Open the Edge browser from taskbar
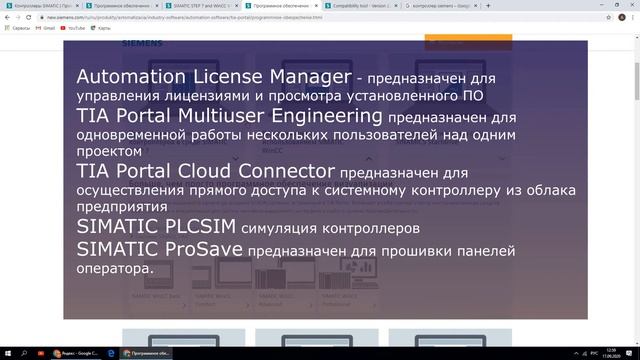The width and height of the screenshot is (640, 360). coord(111,353)
